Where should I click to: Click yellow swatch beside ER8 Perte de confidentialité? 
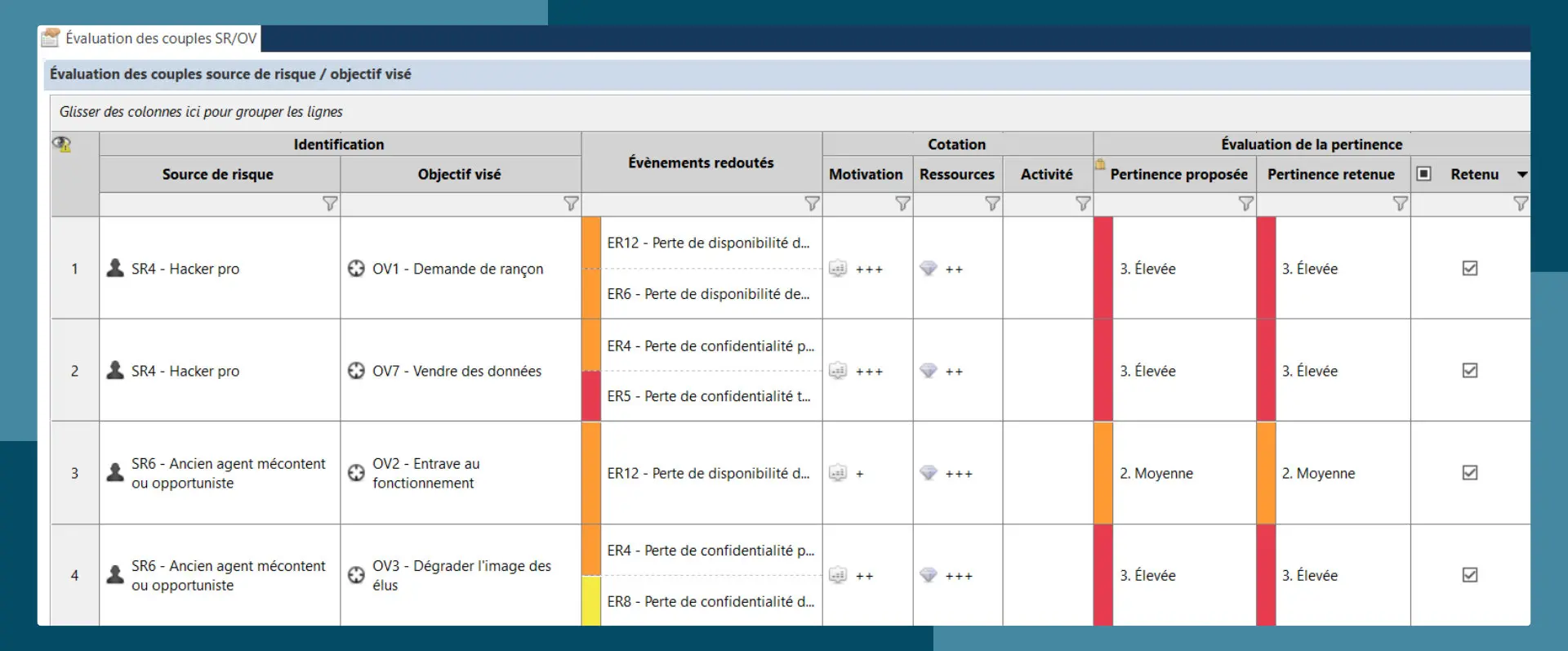pos(591,601)
